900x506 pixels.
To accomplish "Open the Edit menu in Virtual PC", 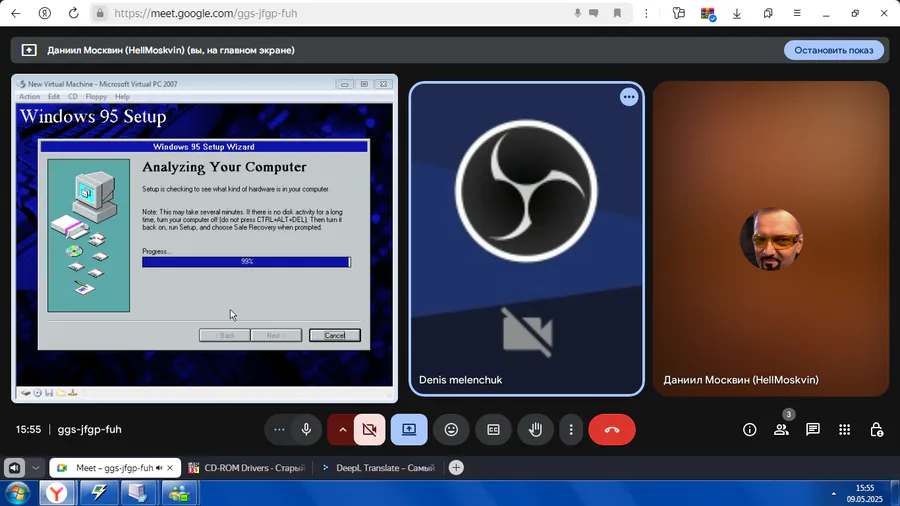I will click(x=54, y=97).
